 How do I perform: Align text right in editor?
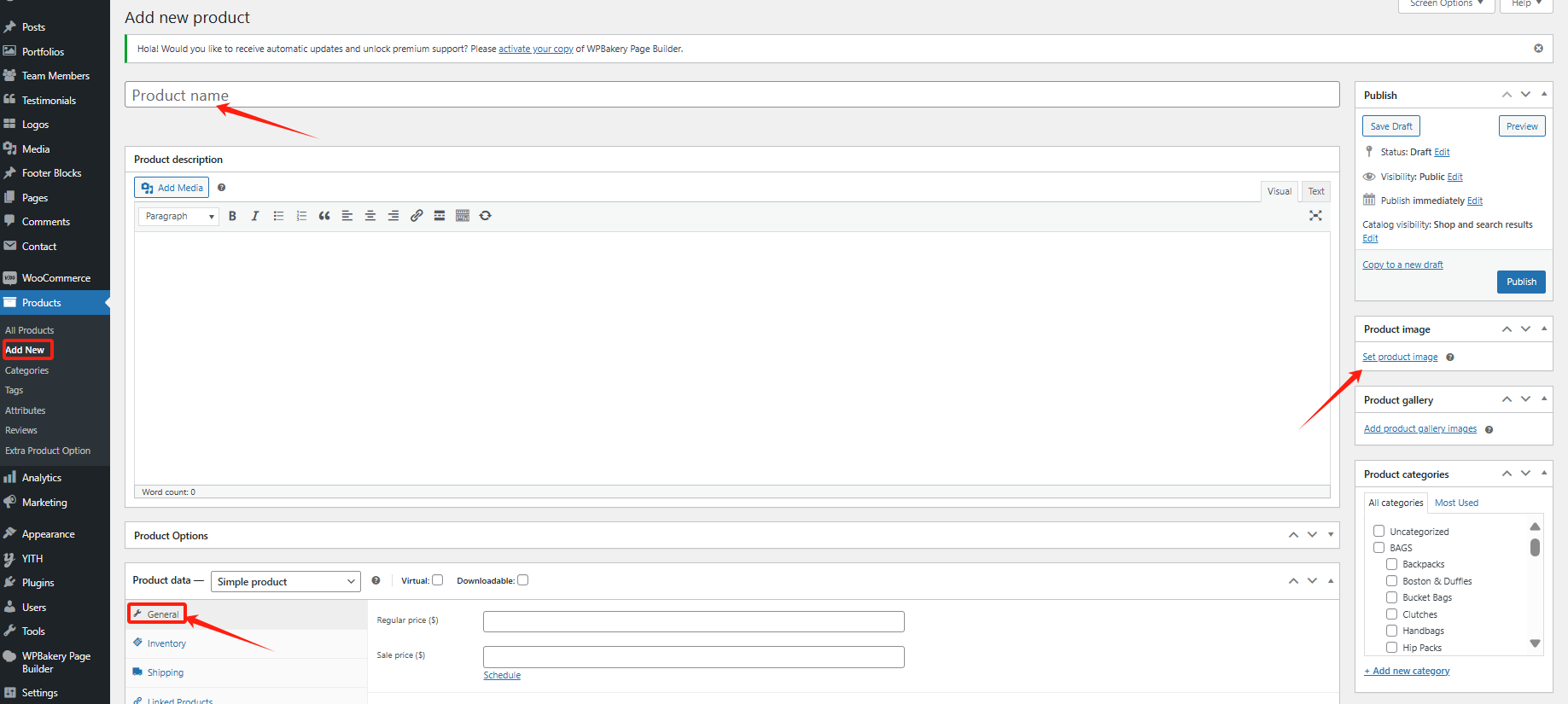point(393,216)
